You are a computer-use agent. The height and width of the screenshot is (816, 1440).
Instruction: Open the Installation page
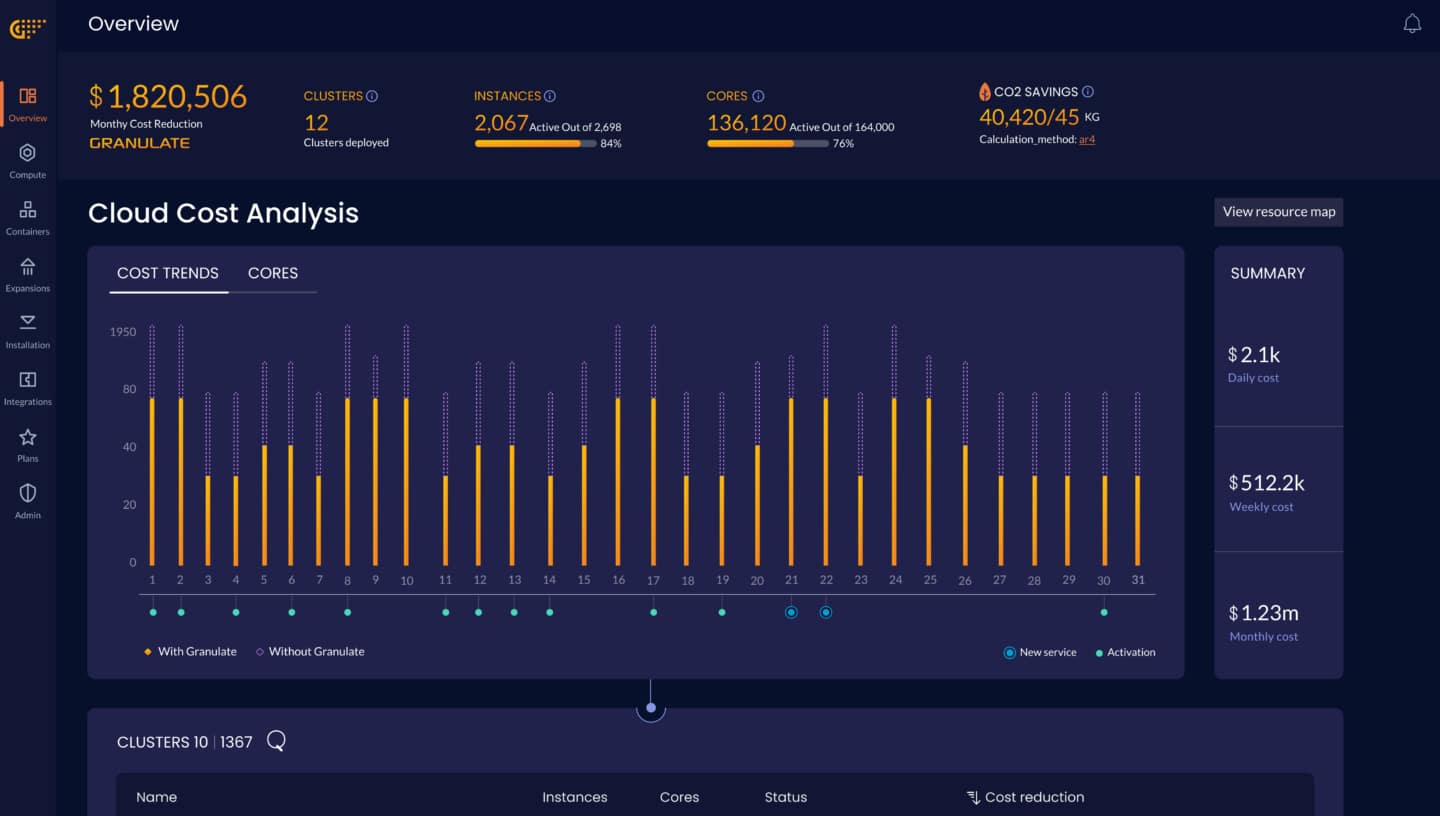pyautogui.click(x=28, y=331)
